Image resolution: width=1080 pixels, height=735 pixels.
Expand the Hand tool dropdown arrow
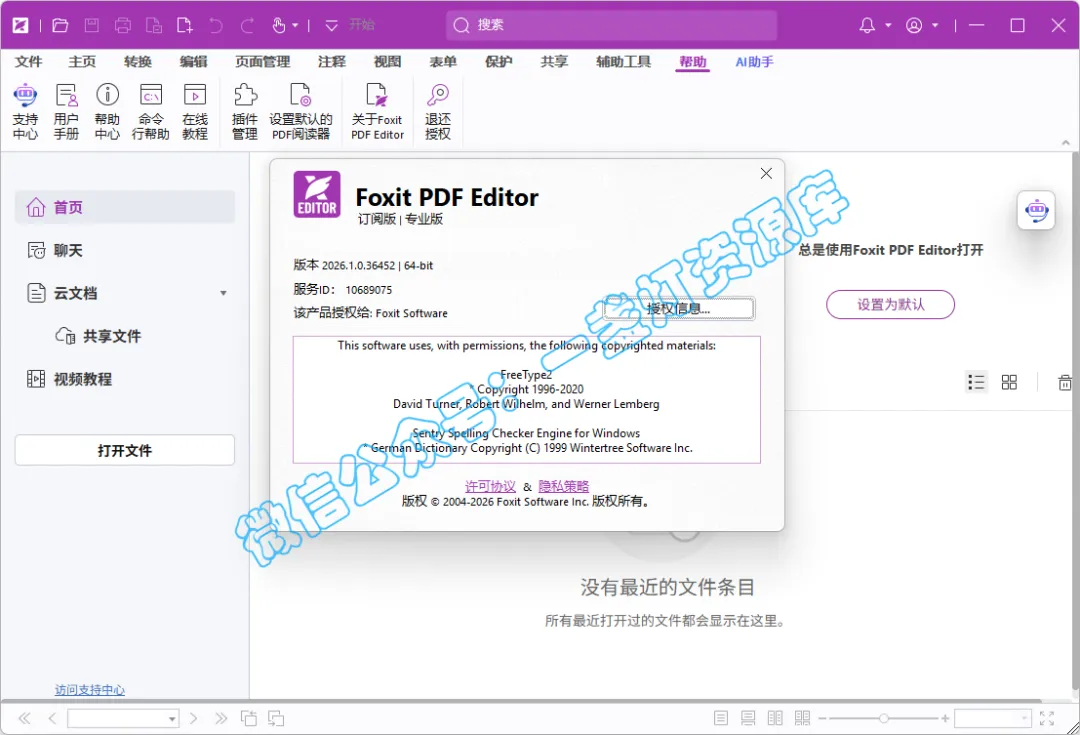point(295,25)
